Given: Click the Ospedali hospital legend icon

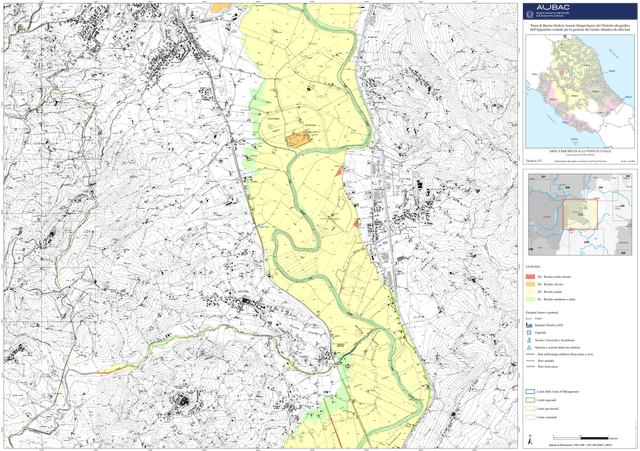Looking at the screenshot, I should tap(529, 333).
